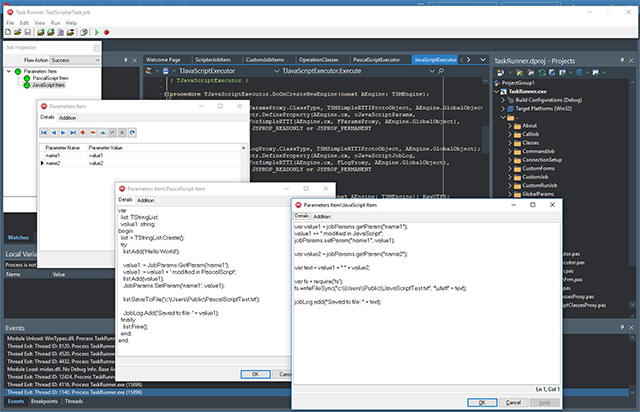Post the edit with the navigator checkmark icon

click(x=112, y=133)
